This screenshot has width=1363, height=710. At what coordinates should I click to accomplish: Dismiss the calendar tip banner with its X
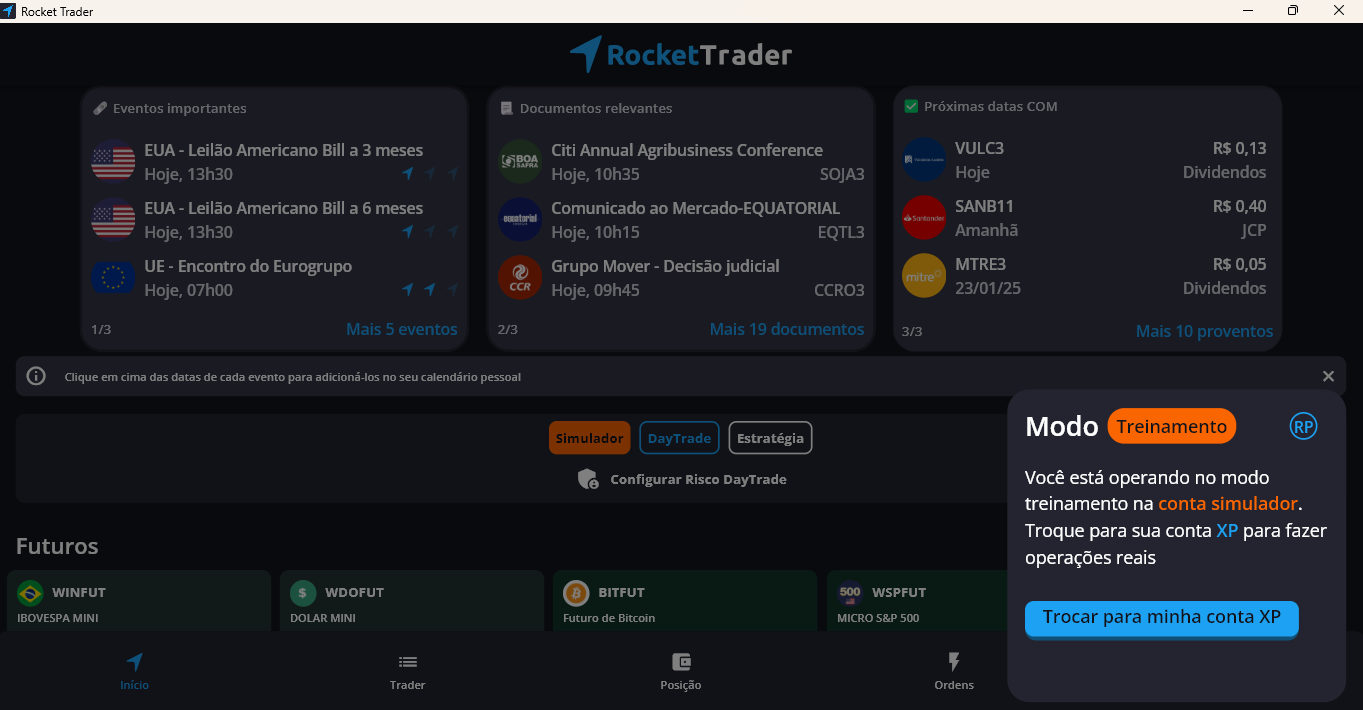pos(1328,376)
